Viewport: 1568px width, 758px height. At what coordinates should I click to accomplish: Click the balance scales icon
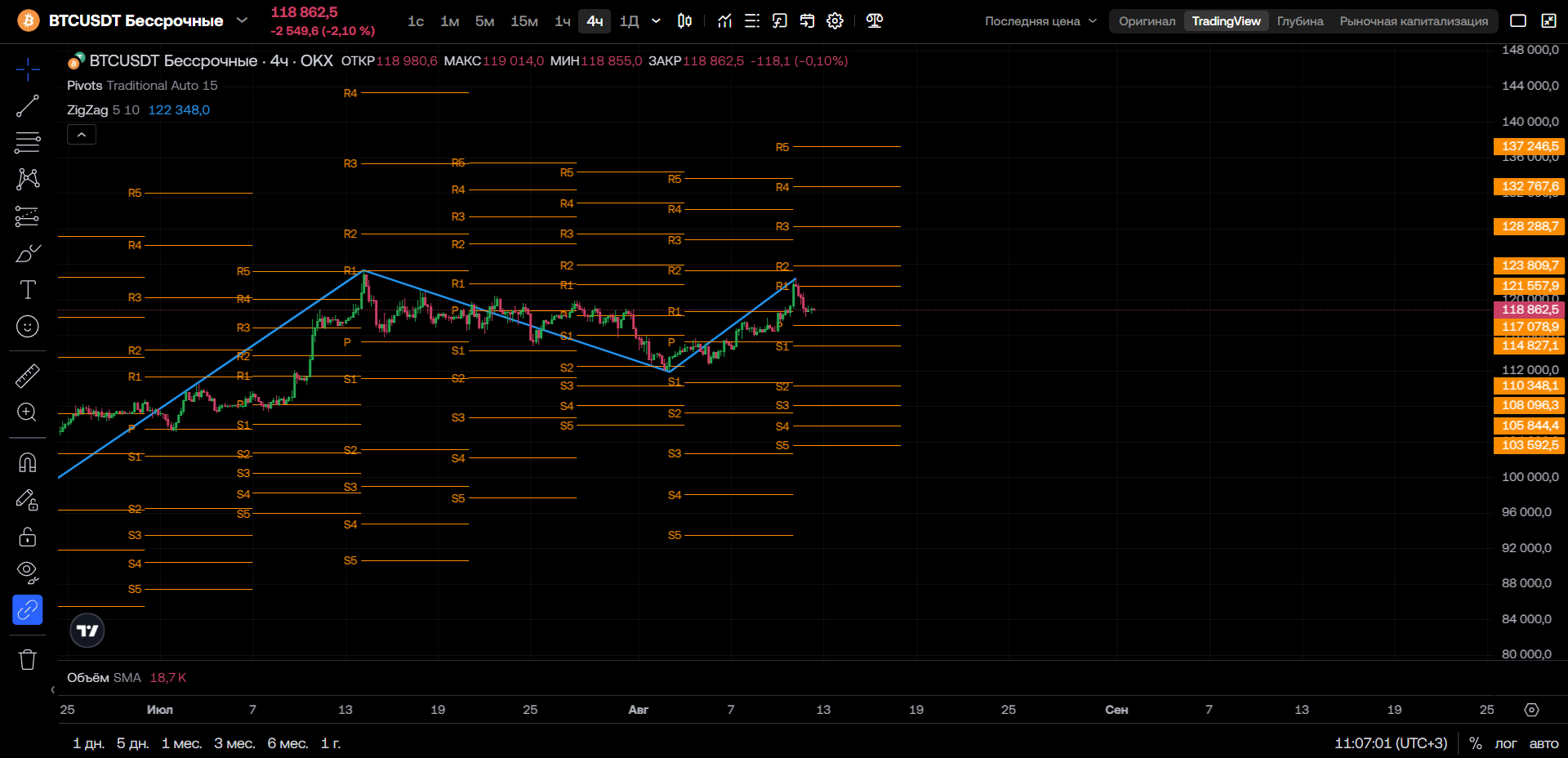(x=875, y=21)
